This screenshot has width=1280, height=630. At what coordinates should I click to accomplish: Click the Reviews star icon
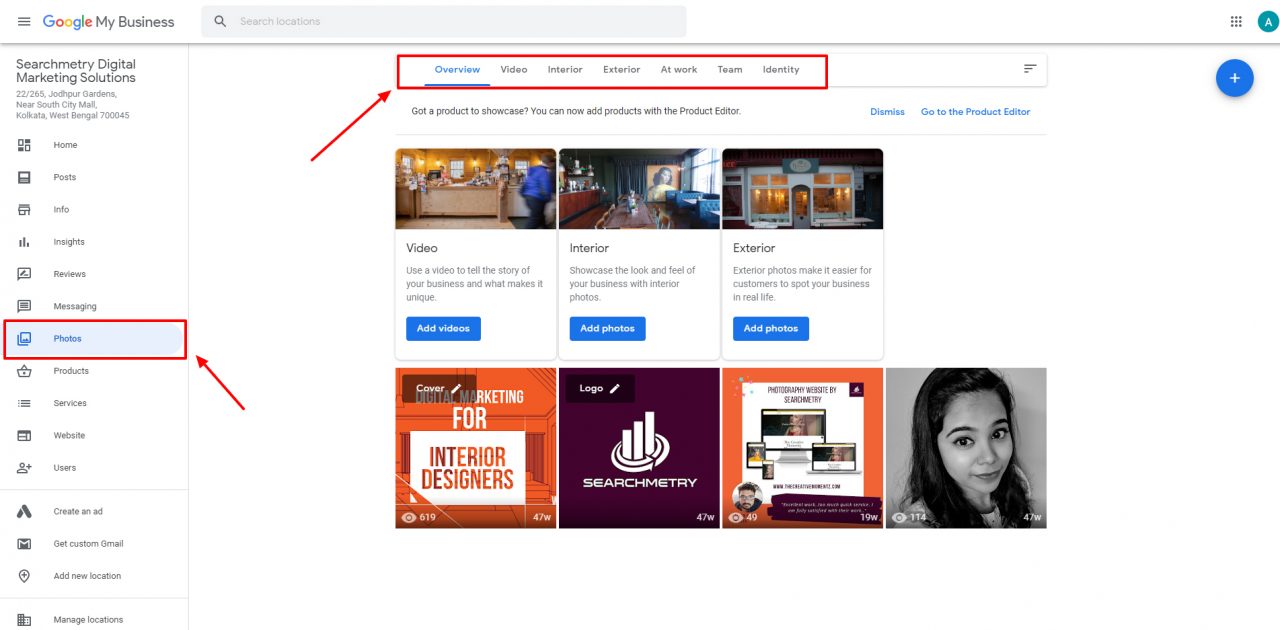[x=25, y=274]
